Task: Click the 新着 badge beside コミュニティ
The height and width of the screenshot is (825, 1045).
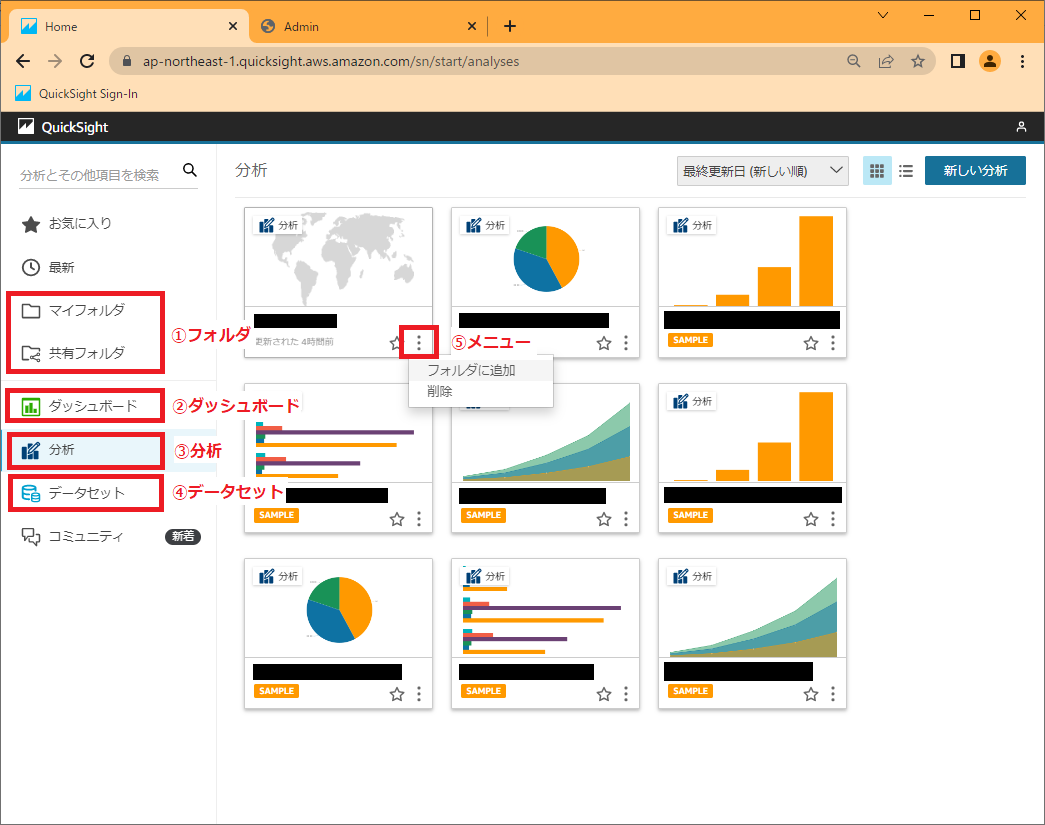Action: pos(183,536)
